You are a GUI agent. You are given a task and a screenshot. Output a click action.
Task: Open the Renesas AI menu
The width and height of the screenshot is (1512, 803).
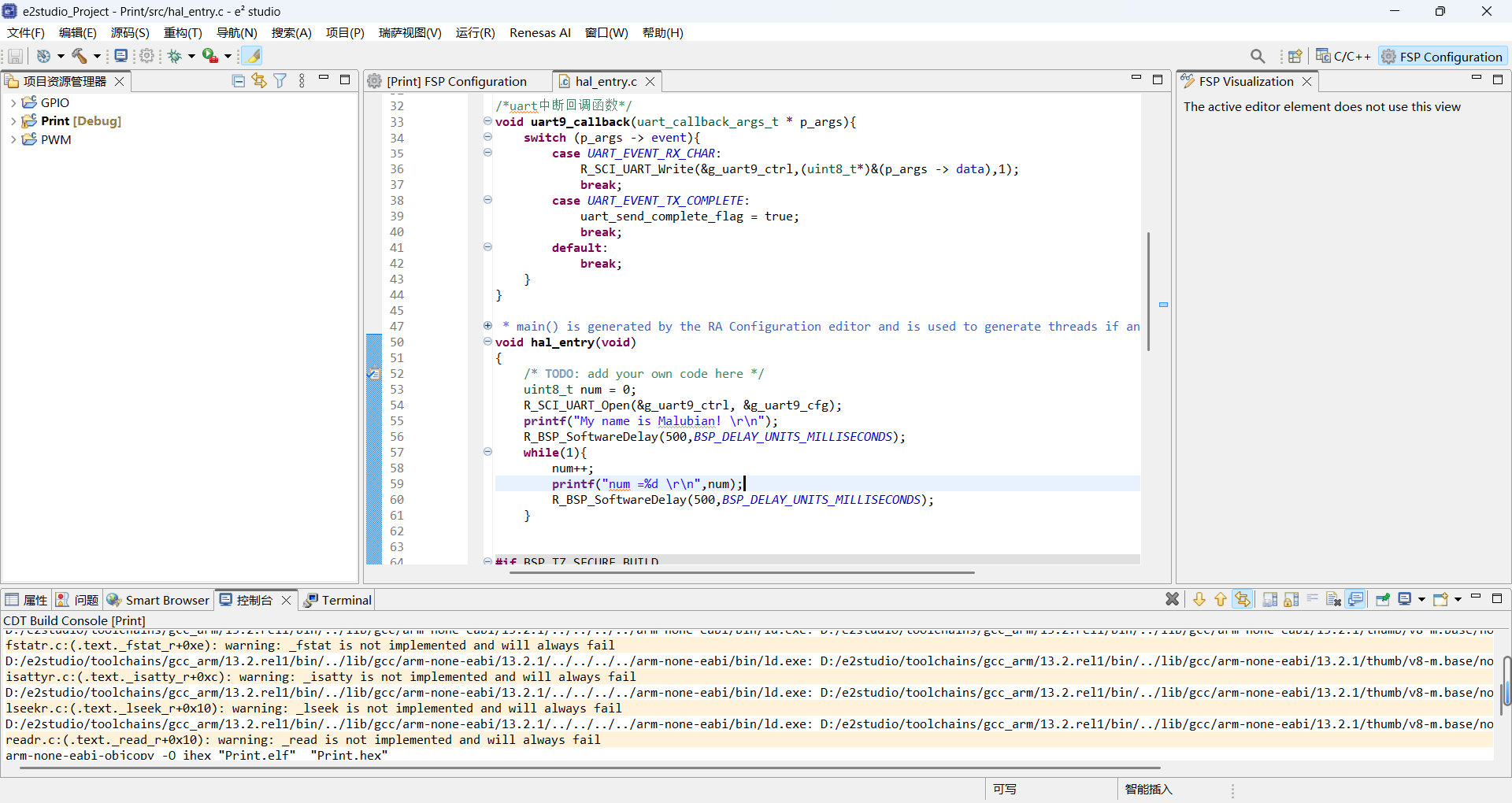539,33
